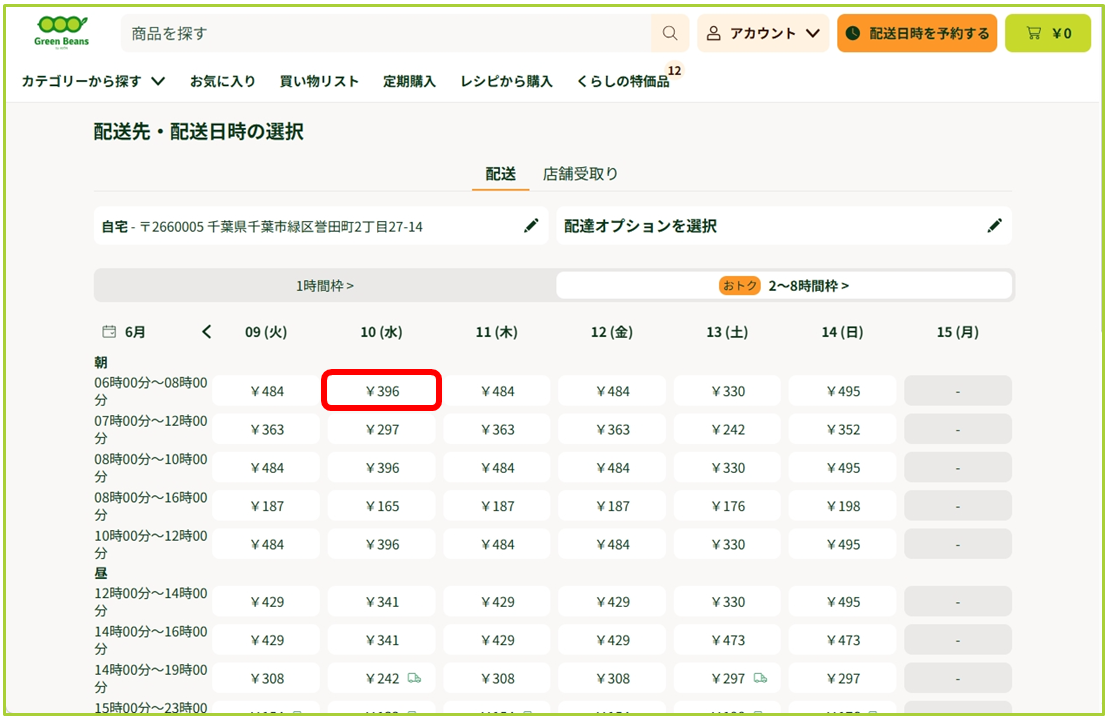Viewport: 1108px width, 720px height.
Task: Switch to the 1時間枠 slot option
Action: pyautogui.click(x=325, y=285)
